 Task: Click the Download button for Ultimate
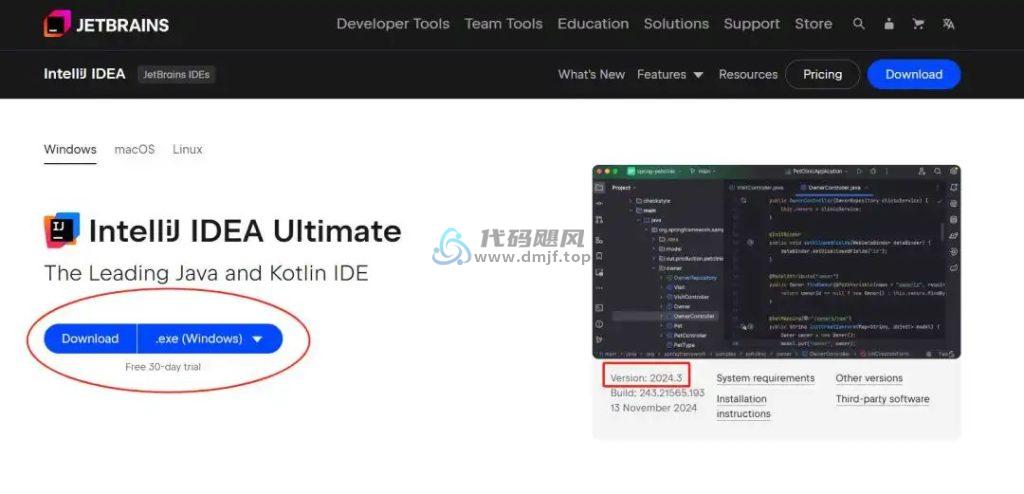point(90,338)
